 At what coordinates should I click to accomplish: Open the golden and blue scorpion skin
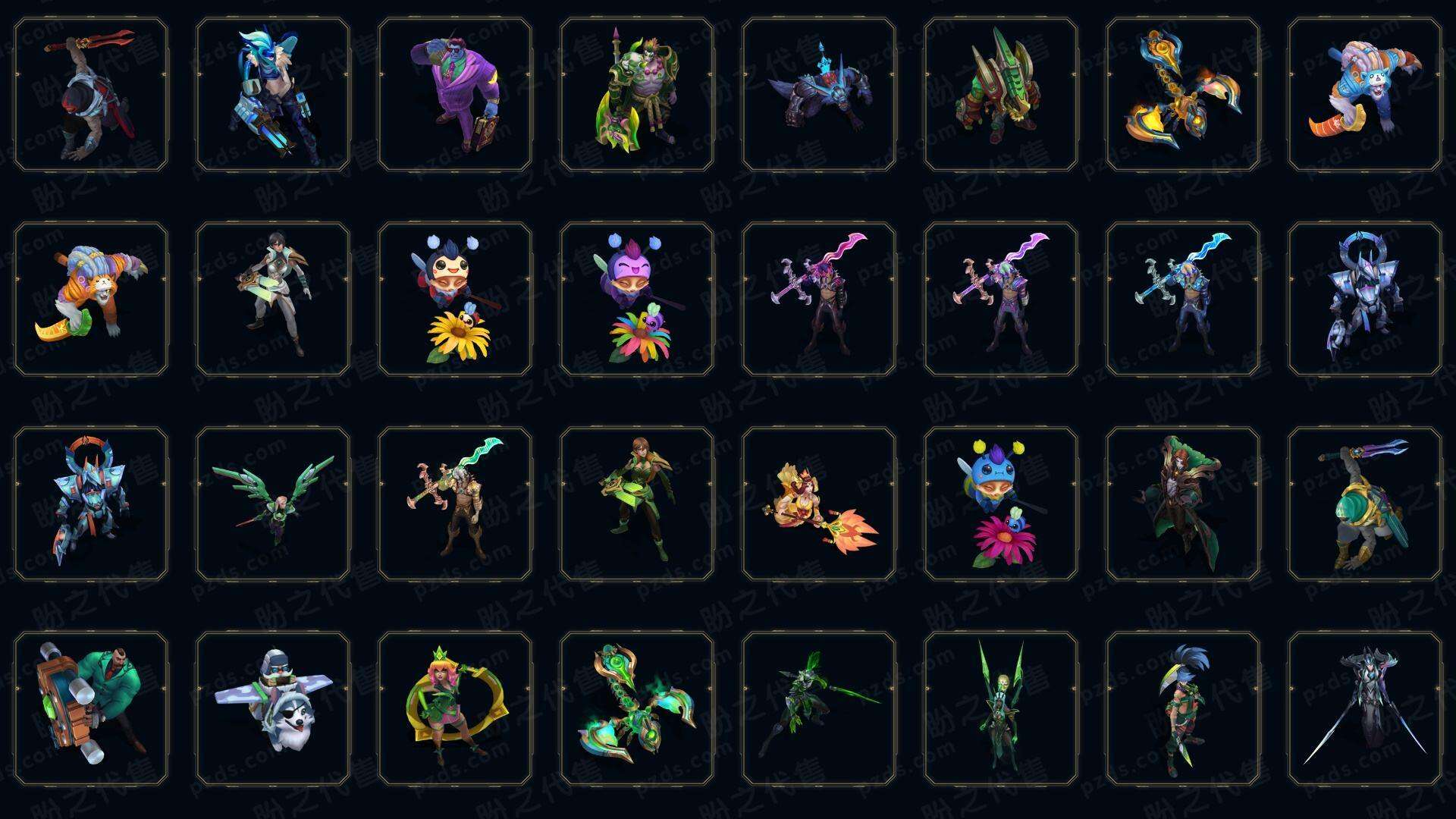point(1183,95)
